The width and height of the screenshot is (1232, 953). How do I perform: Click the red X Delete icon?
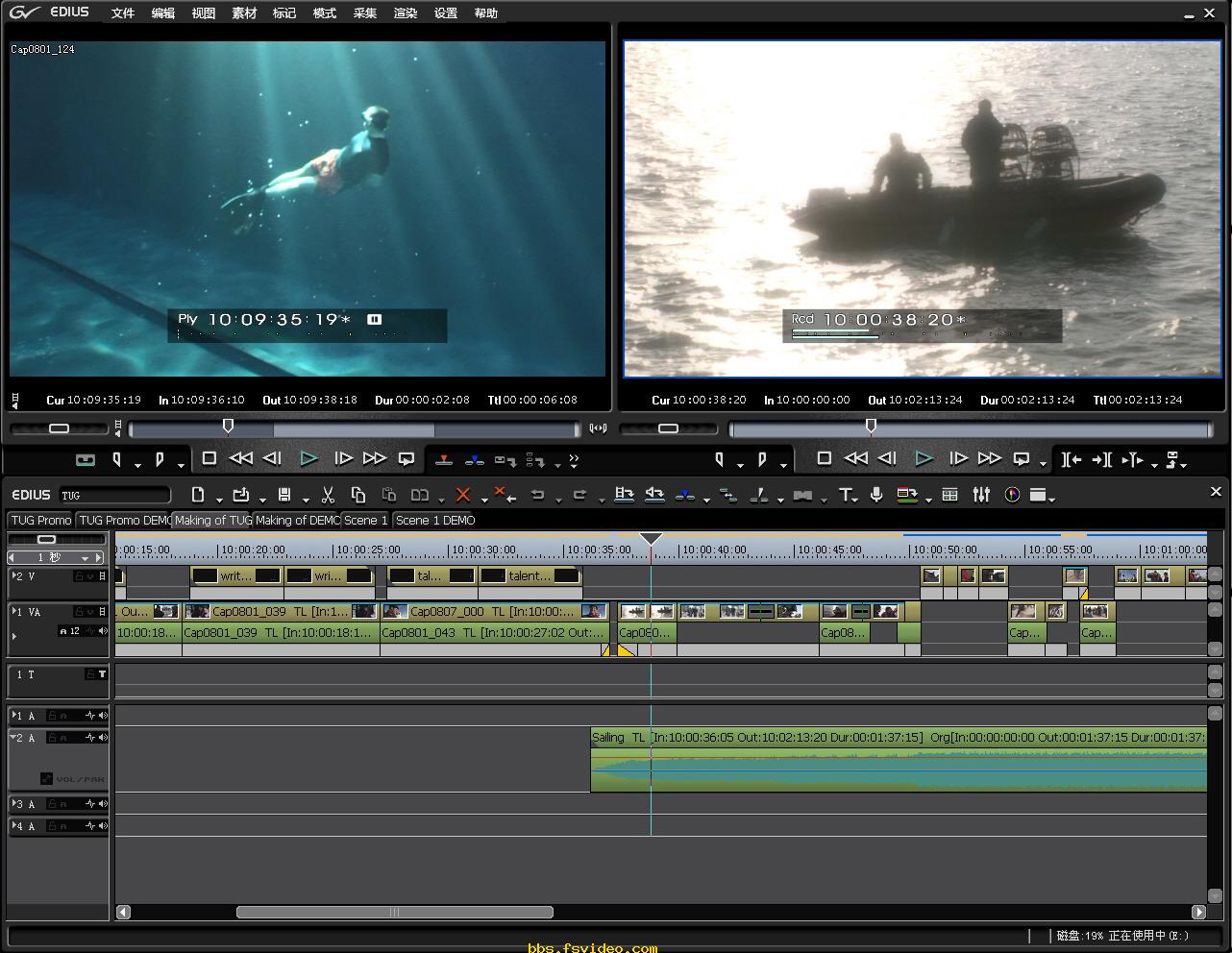[463, 495]
